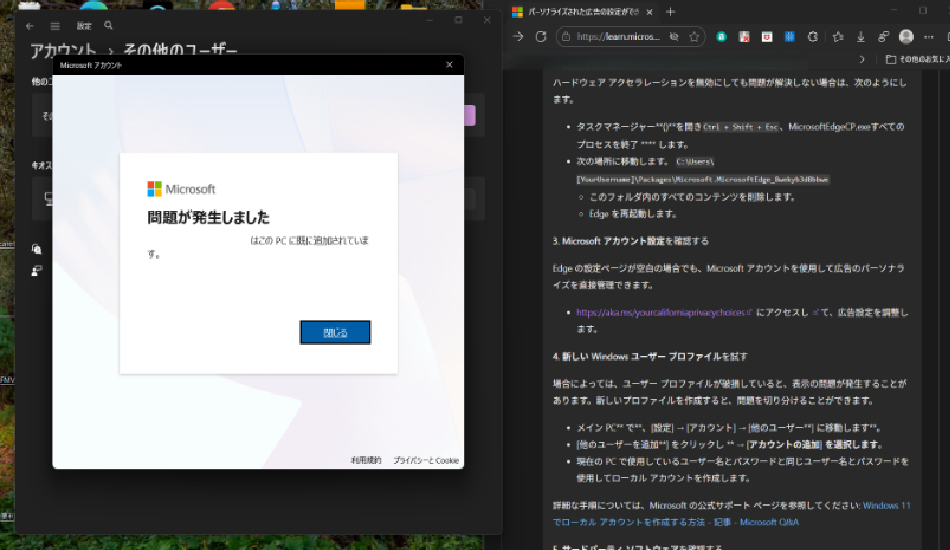
Task: Expand the favorites bar overflow chevron
Action: click(862, 59)
